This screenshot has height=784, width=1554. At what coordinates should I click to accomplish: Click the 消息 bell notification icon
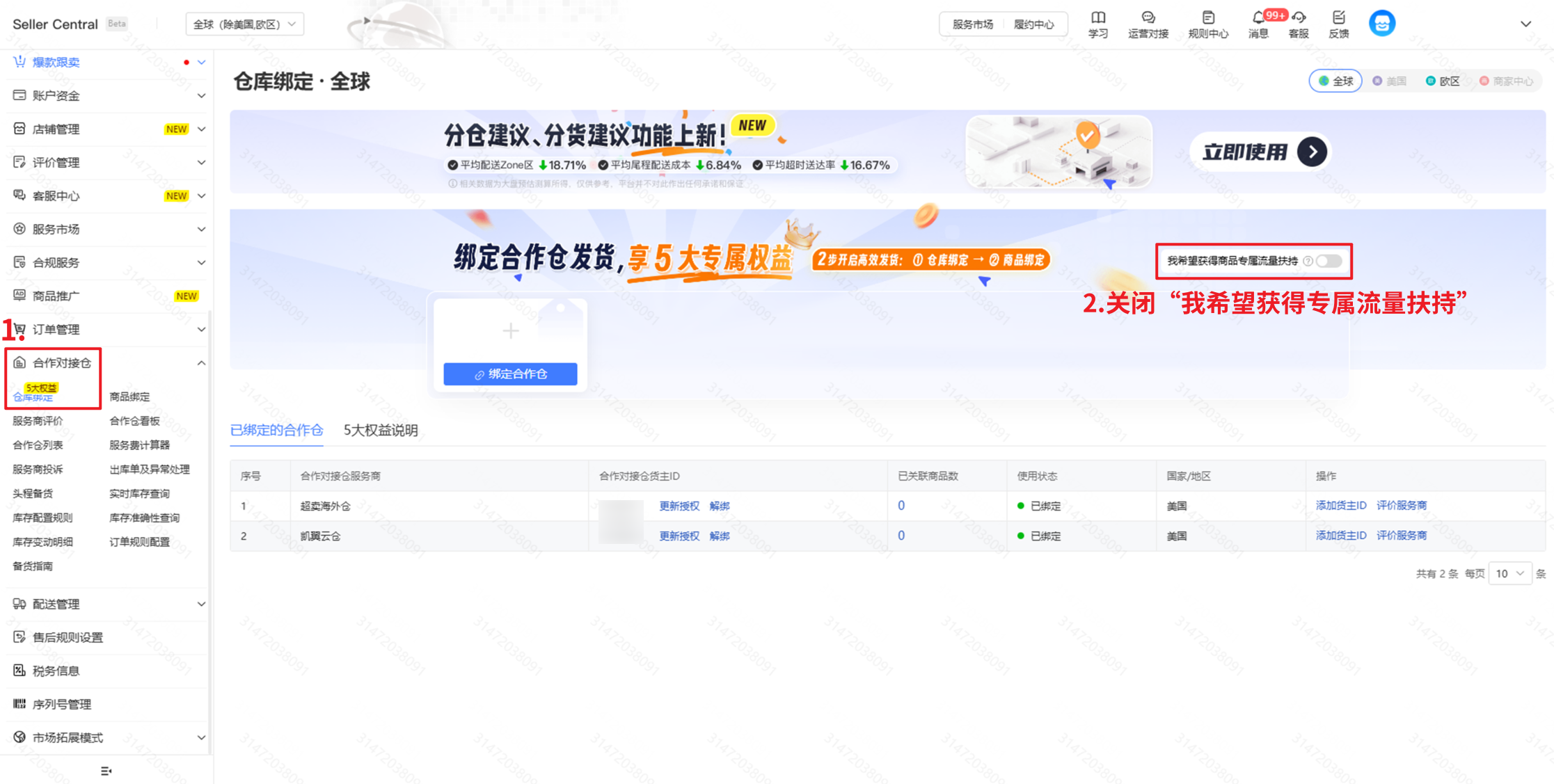pyautogui.click(x=1258, y=19)
